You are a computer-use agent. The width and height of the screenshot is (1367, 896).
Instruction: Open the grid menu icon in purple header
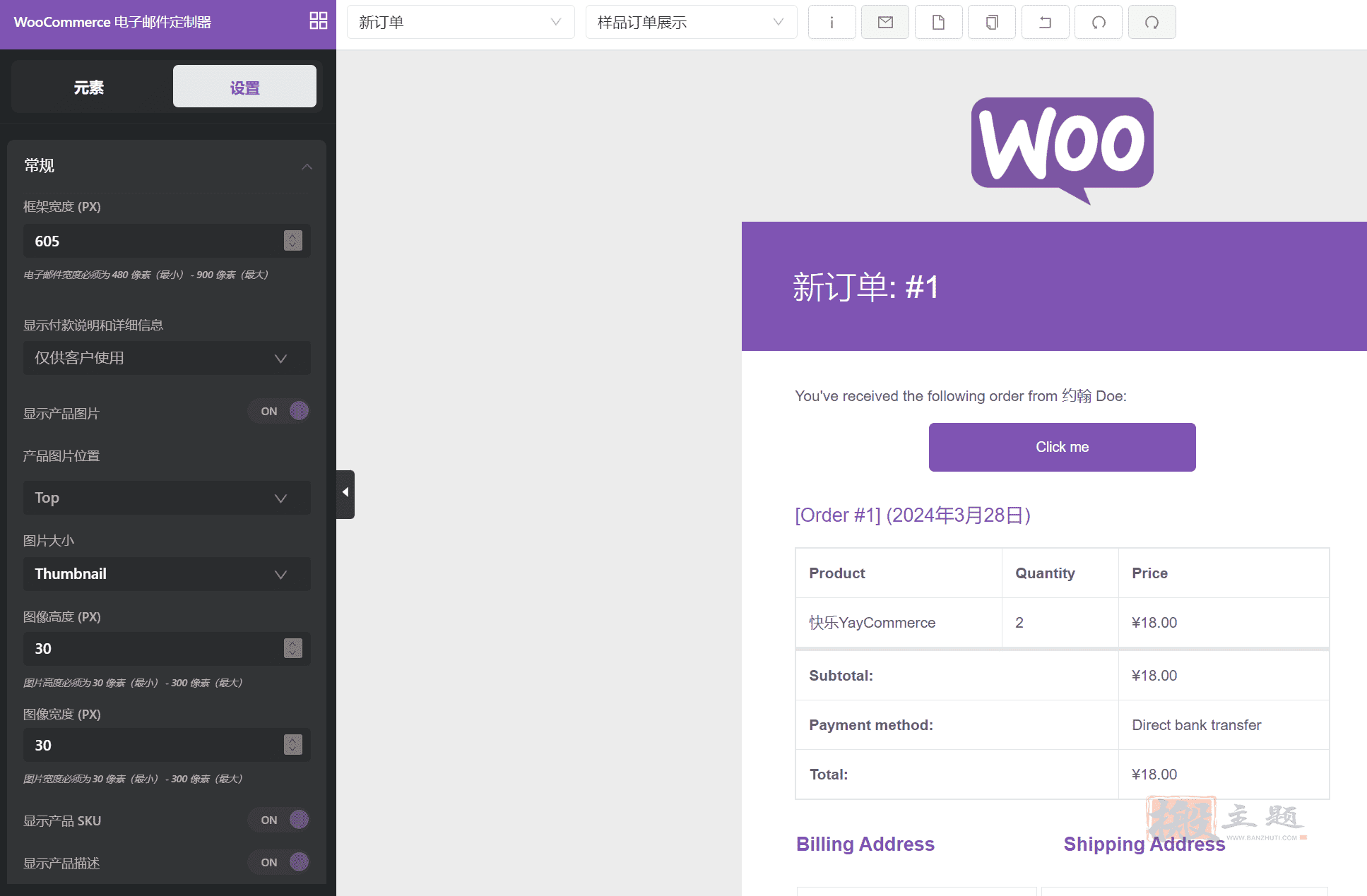pos(319,21)
